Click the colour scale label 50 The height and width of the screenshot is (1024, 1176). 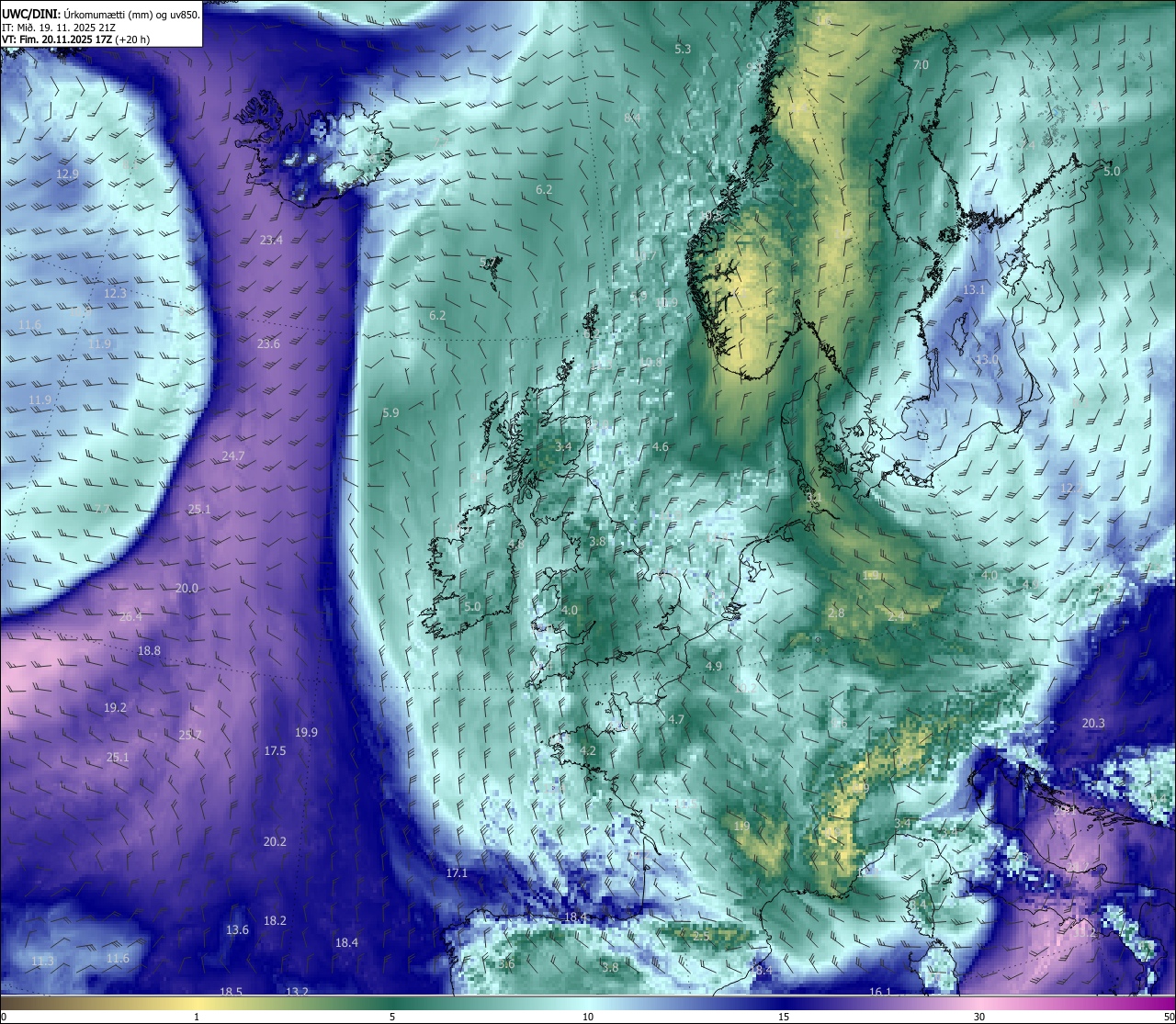(x=1168, y=1017)
